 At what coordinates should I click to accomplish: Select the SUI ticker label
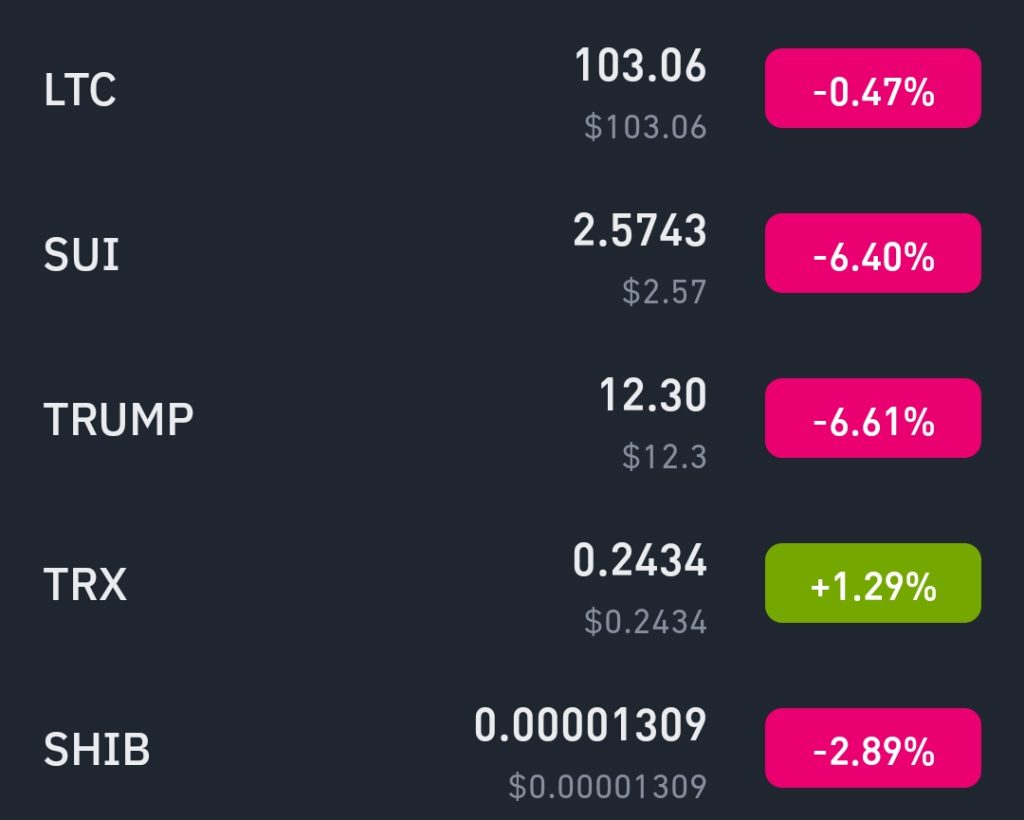82,254
